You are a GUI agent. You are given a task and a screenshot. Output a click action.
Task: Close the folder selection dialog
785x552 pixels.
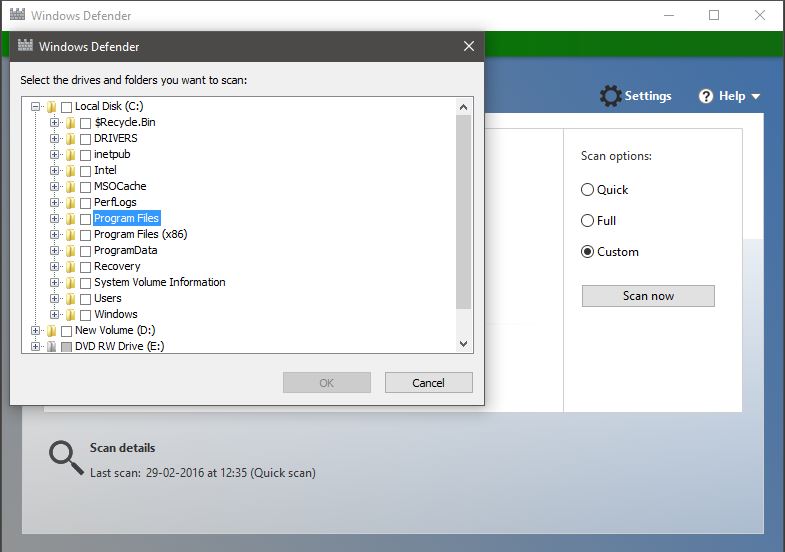tap(469, 46)
